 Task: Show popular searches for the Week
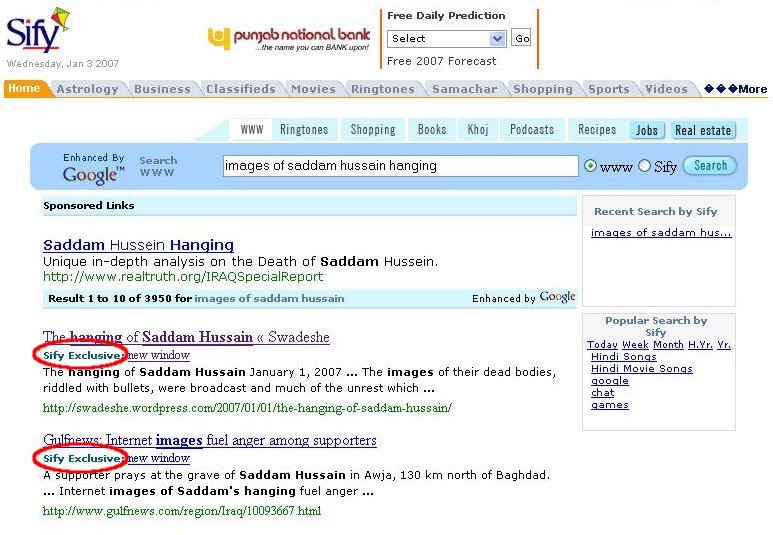pyautogui.click(x=635, y=345)
